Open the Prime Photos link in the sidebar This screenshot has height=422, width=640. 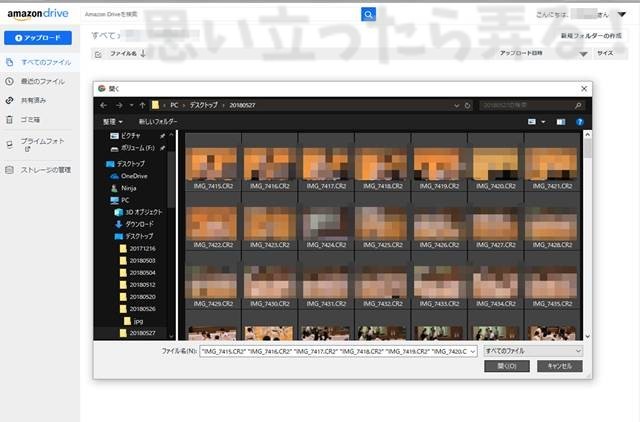36,144
